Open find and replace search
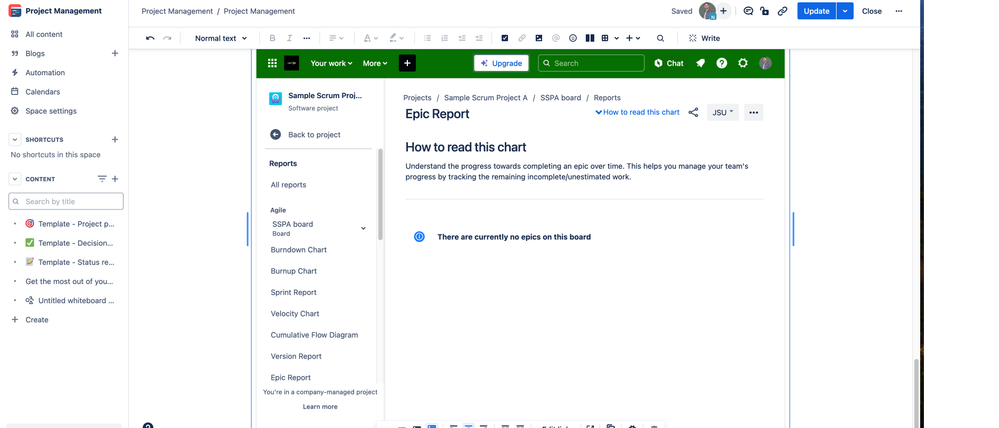Image resolution: width=999 pixels, height=428 pixels. coord(661,38)
